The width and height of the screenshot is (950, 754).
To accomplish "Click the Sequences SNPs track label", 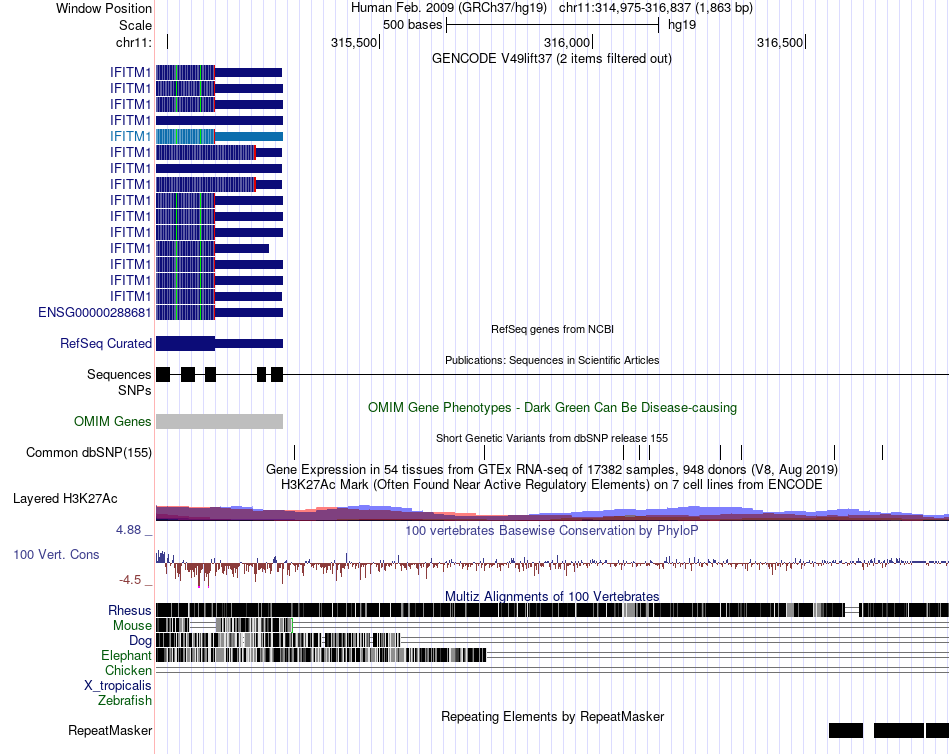I will [x=119, y=382].
